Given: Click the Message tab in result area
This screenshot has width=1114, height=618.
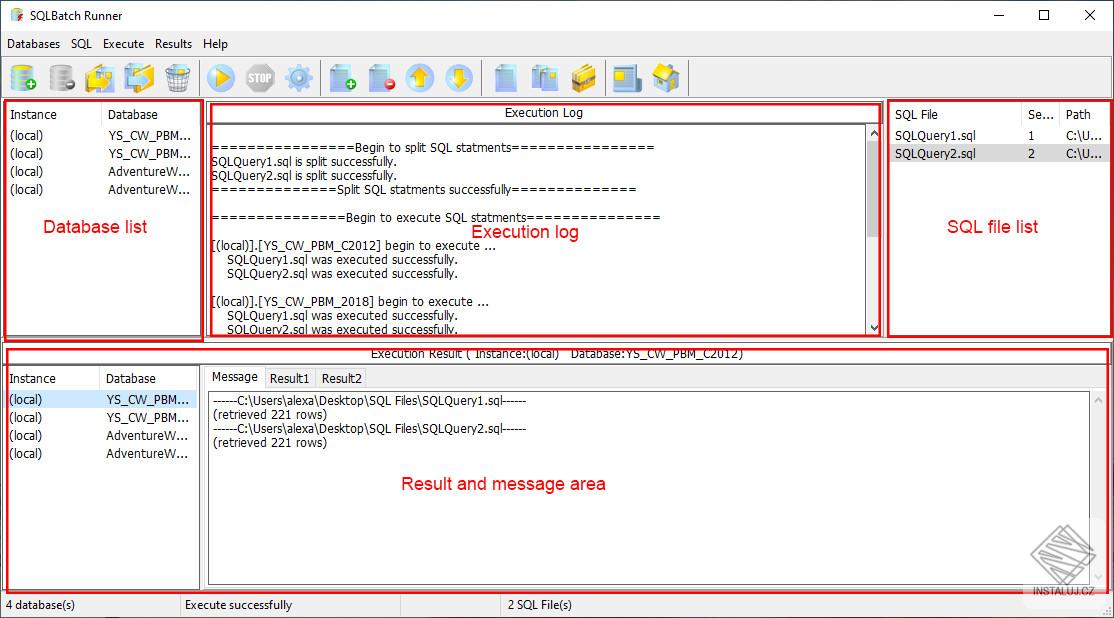Looking at the screenshot, I should 234,378.
